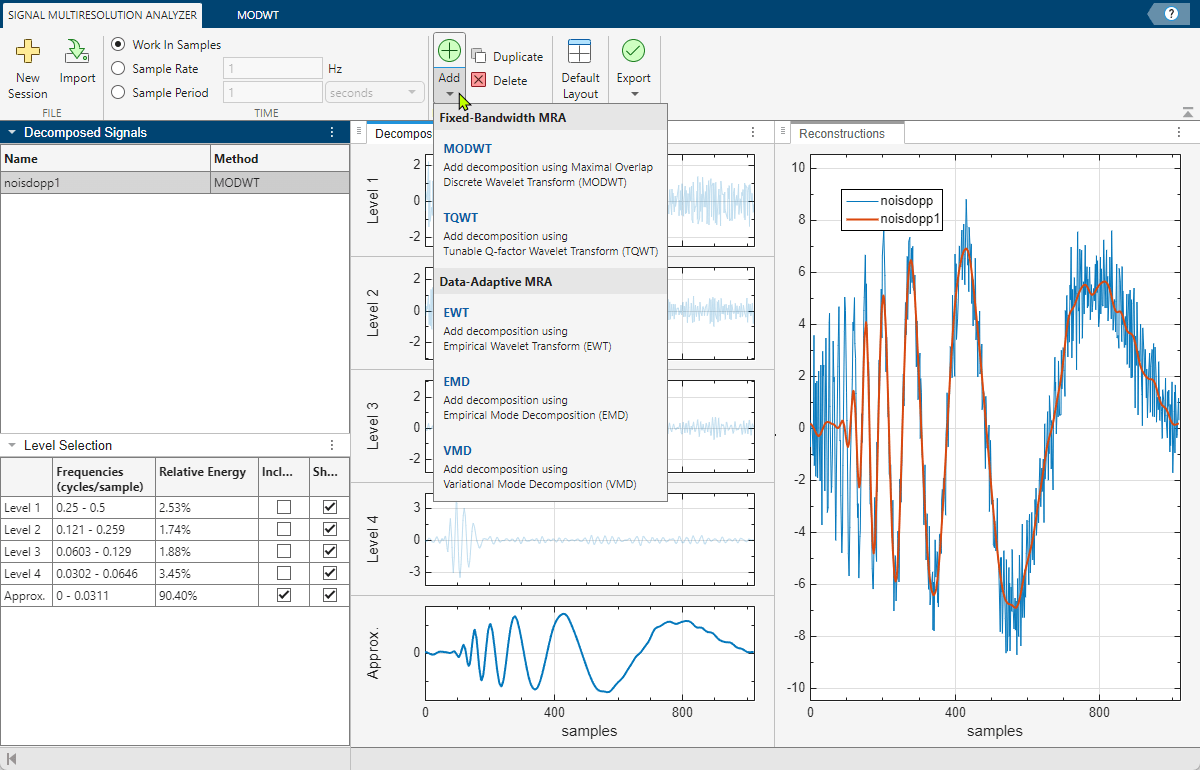Choose EMD from the Add menu
1200x770 pixels.
456,382
